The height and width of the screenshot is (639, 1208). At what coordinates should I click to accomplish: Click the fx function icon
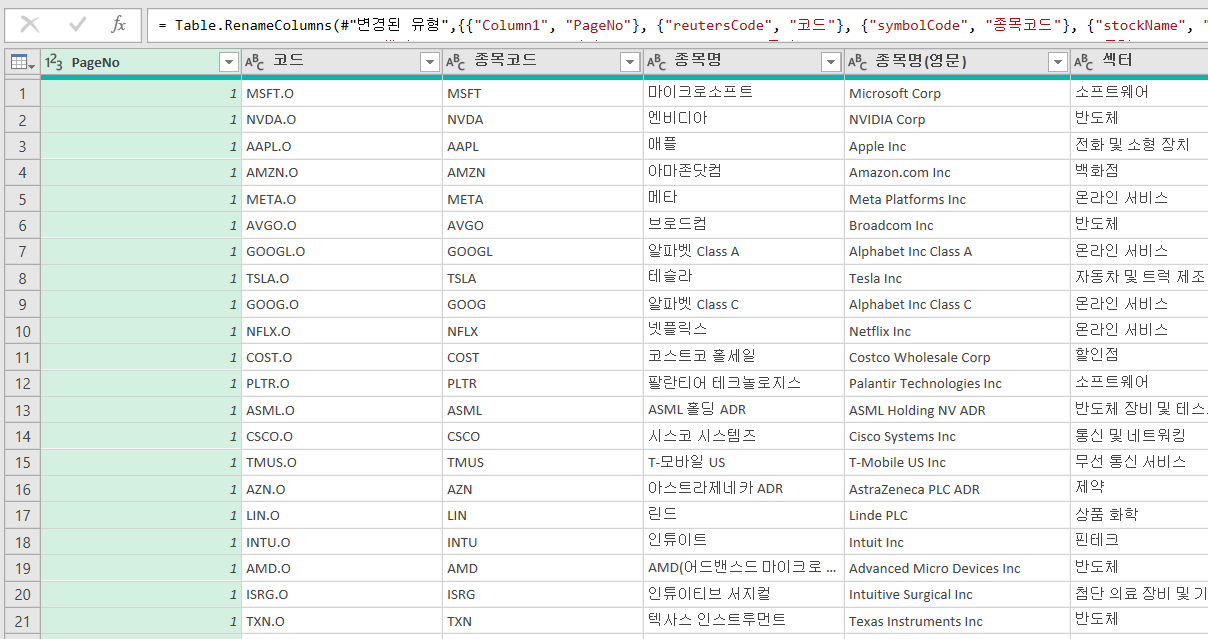118,25
